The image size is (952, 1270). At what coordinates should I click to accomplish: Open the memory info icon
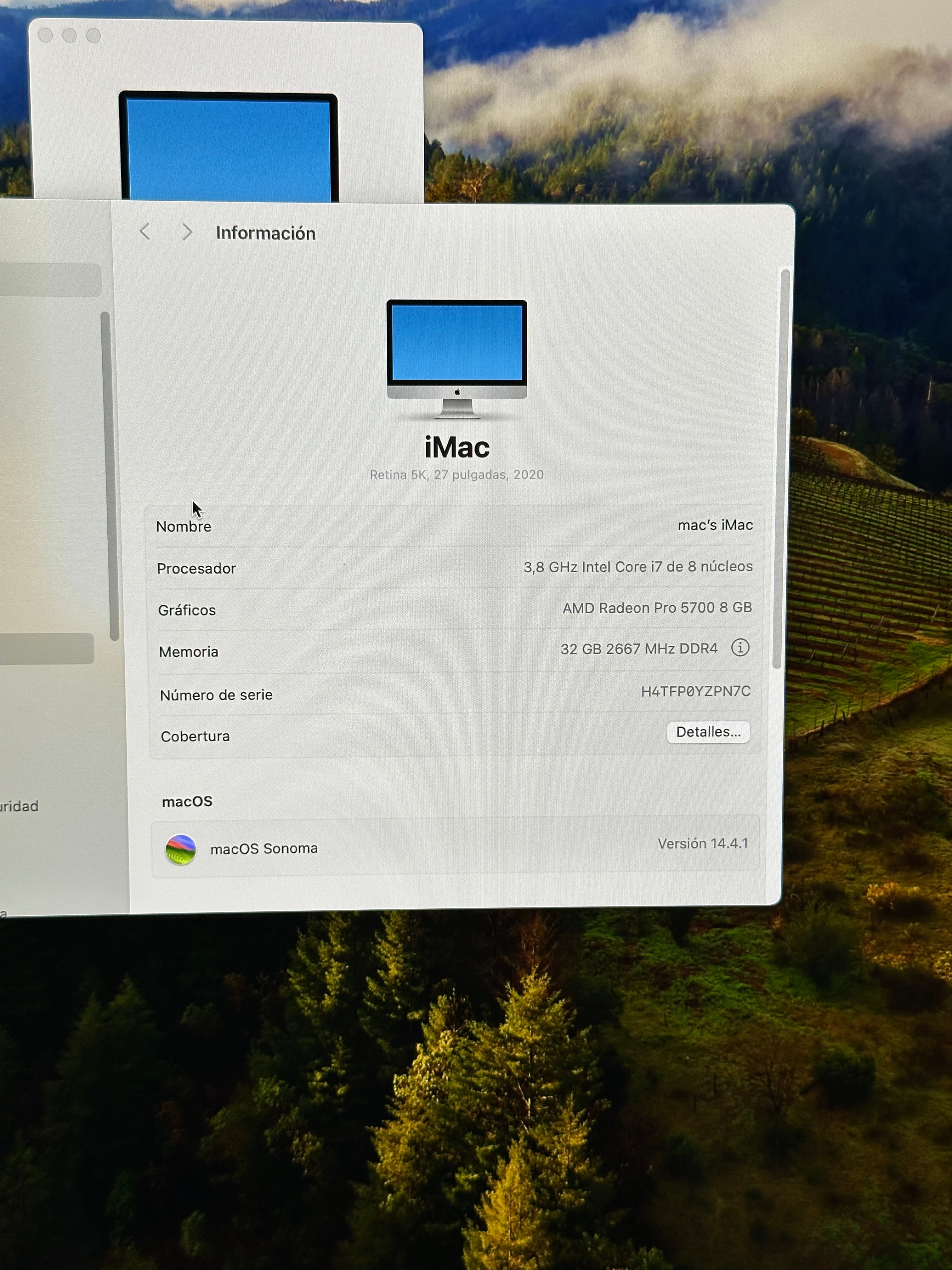pyautogui.click(x=740, y=648)
